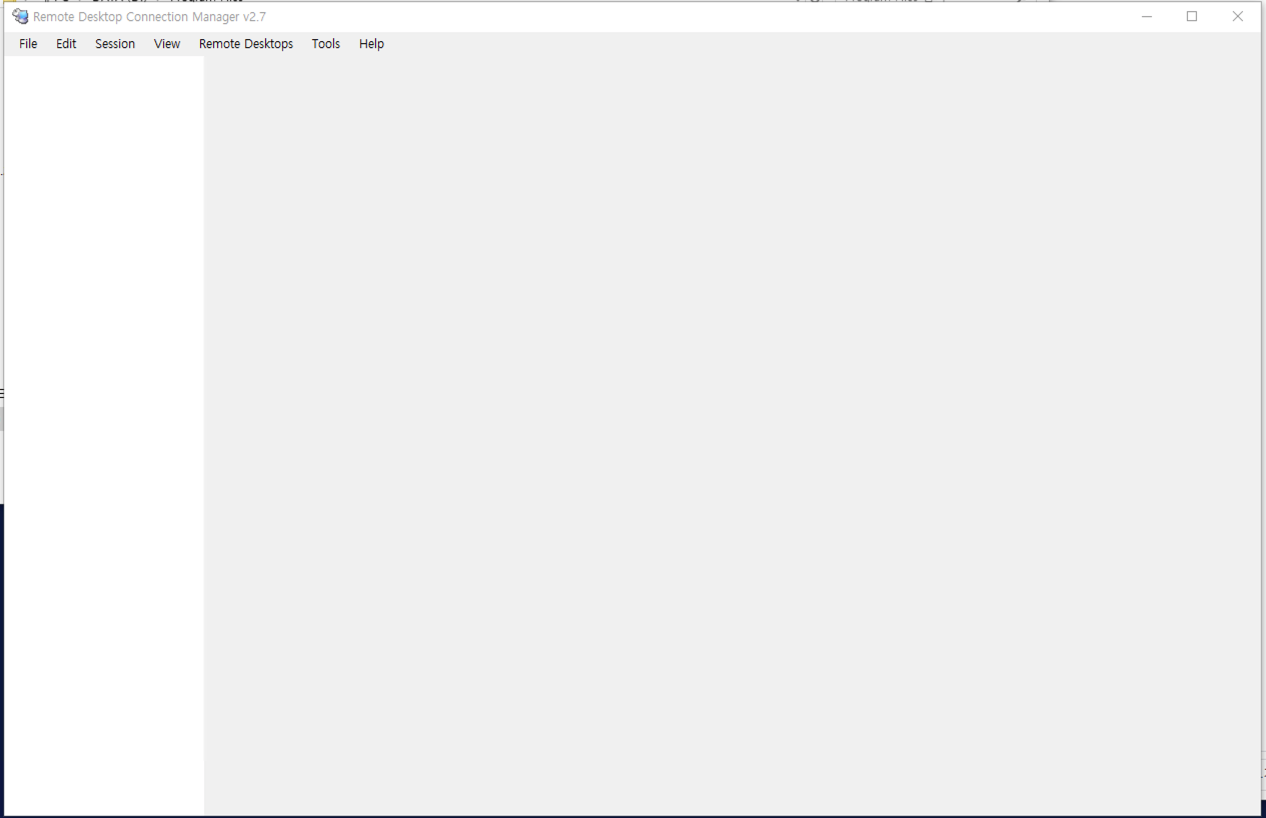Screen dimensions: 1266x818
Task: Open the Session menu
Action: pyautogui.click(x=115, y=44)
